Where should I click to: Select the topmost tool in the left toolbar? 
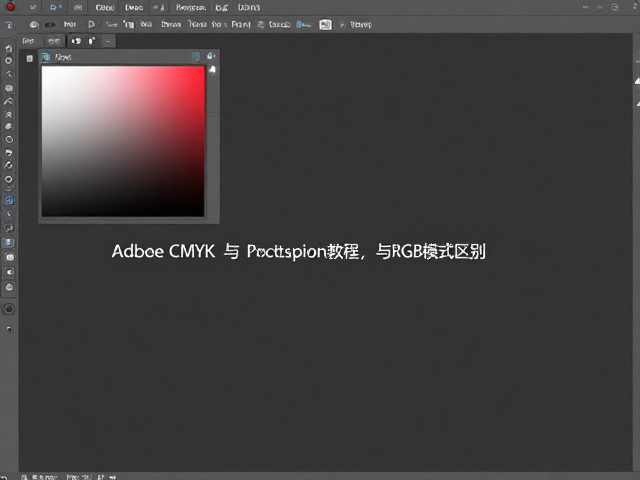tap(9, 48)
